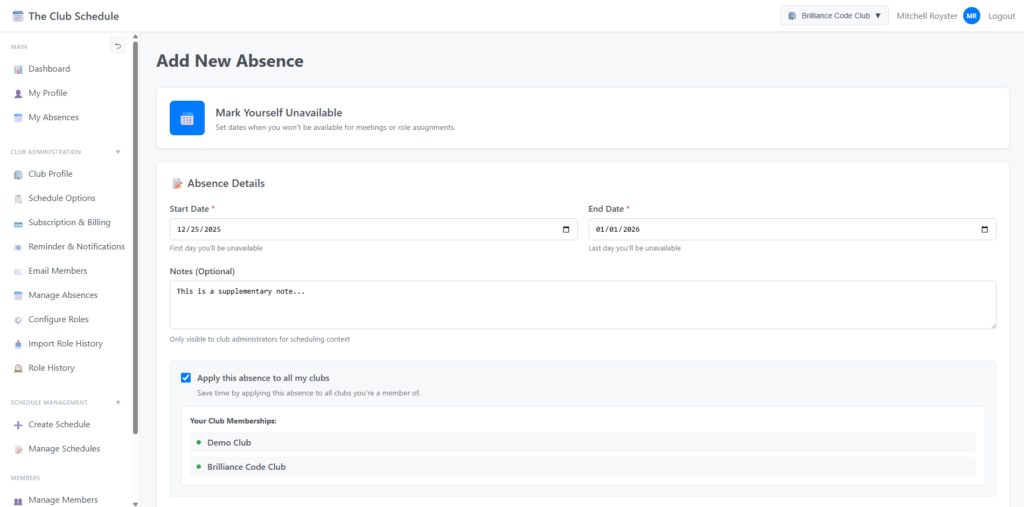This screenshot has width=1024, height=507.
Task: Click the MR user avatar
Action: tap(971, 16)
